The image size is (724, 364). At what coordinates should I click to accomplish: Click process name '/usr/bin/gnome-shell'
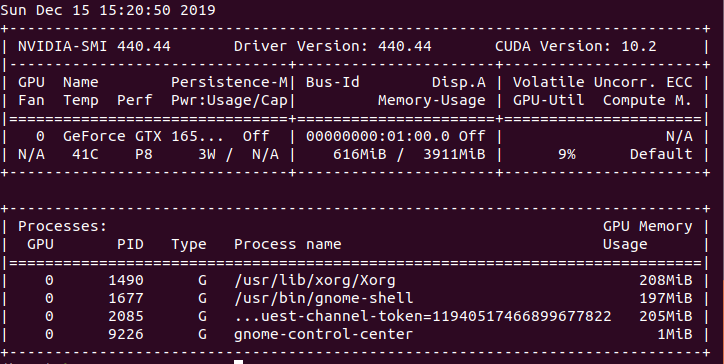click(x=324, y=298)
